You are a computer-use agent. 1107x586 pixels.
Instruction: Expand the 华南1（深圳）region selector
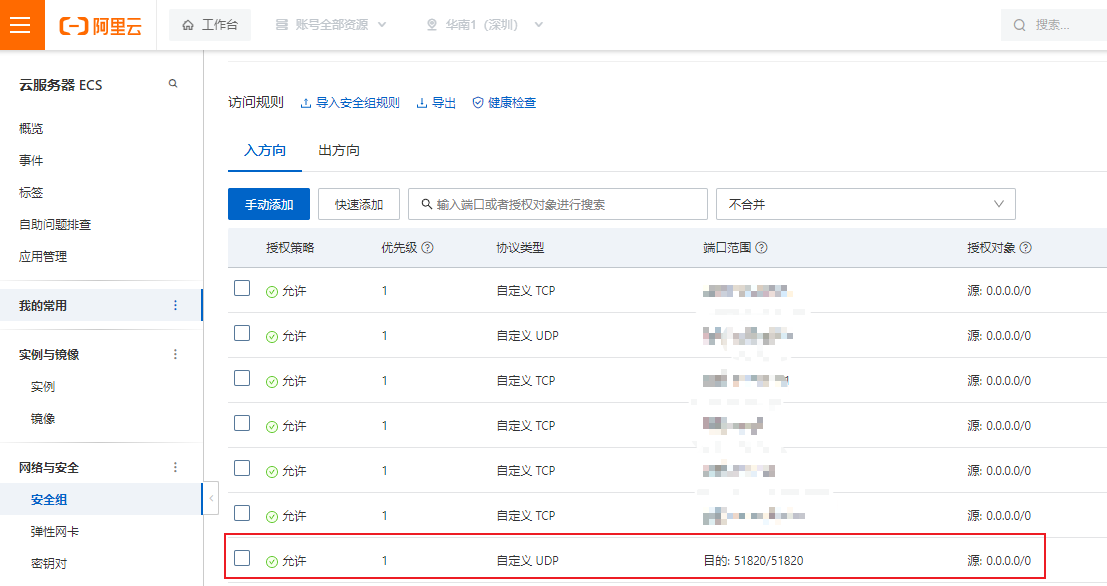(x=484, y=25)
